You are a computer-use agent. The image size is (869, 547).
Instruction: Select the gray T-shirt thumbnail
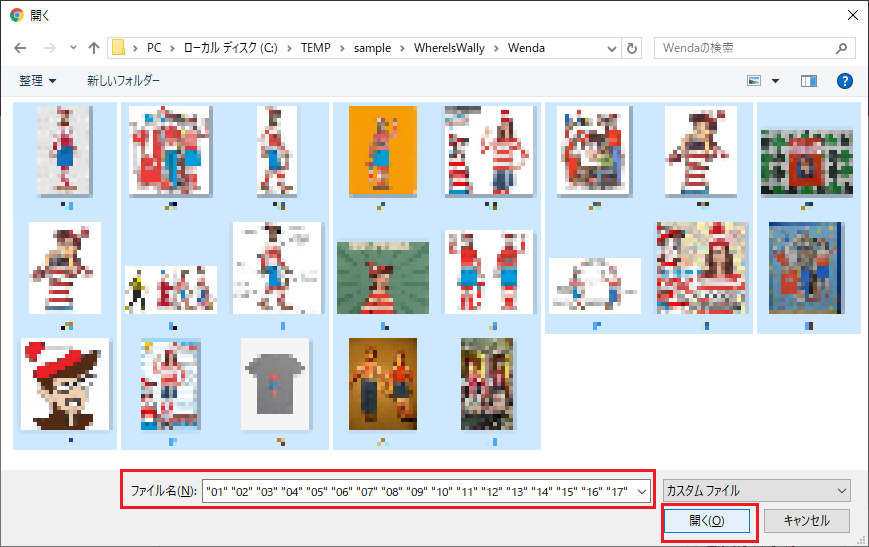275,384
